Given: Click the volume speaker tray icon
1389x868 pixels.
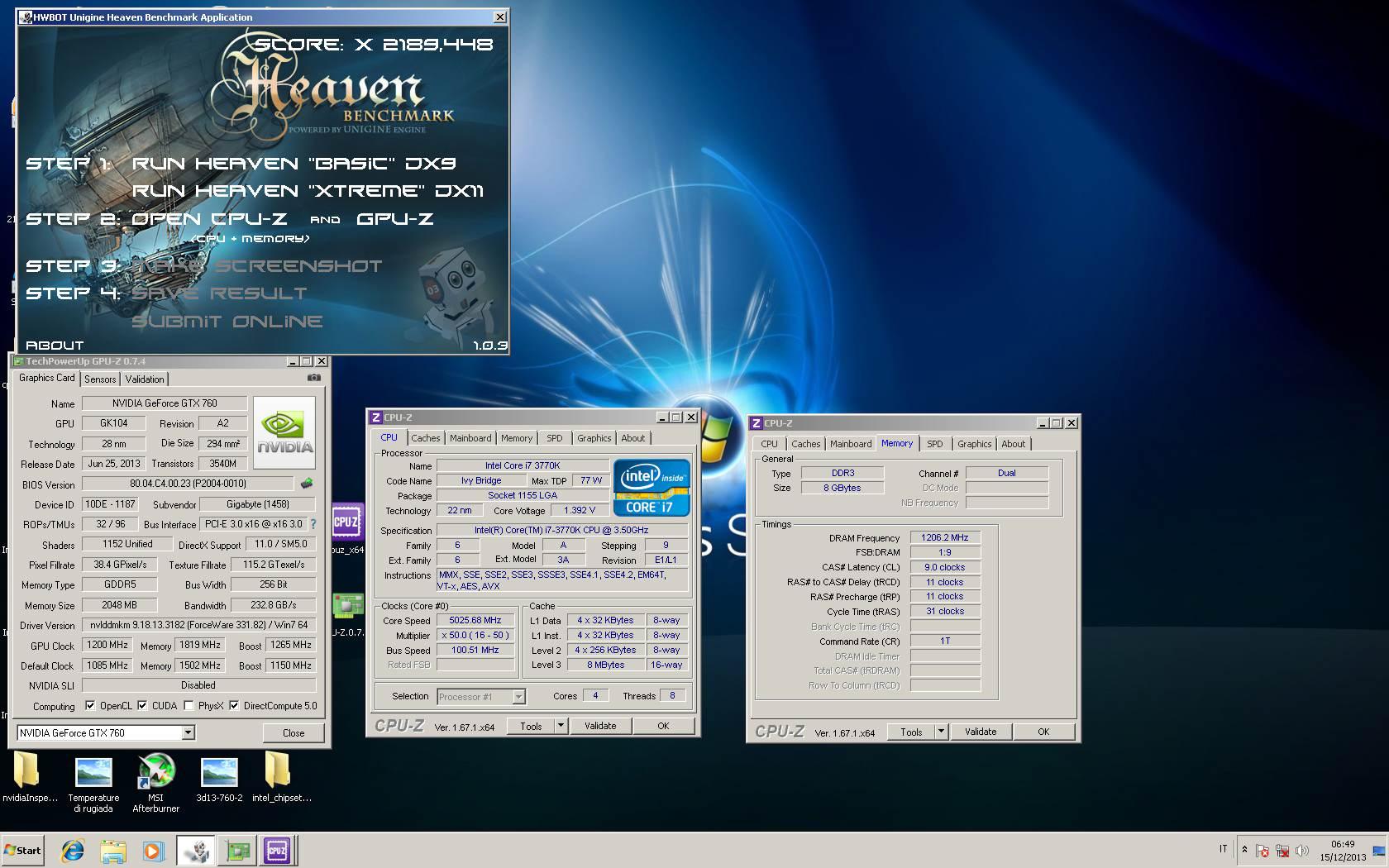Looking at the screenshot, I should 1302,851.
